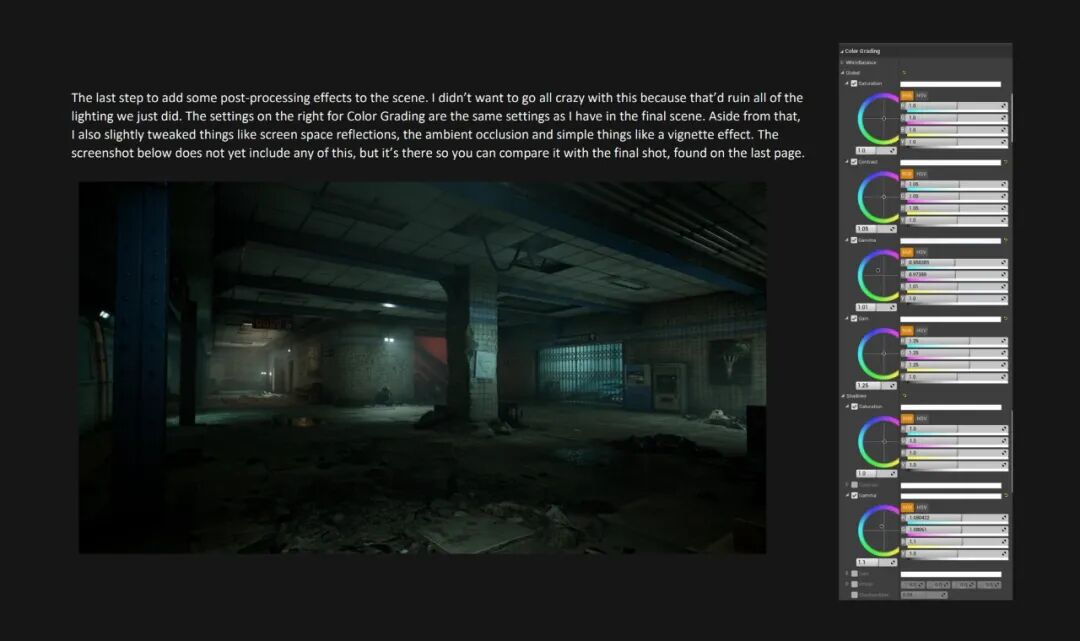Reset the Global section with its yellow arrow

pyautogui.click(x=904, y=72)
